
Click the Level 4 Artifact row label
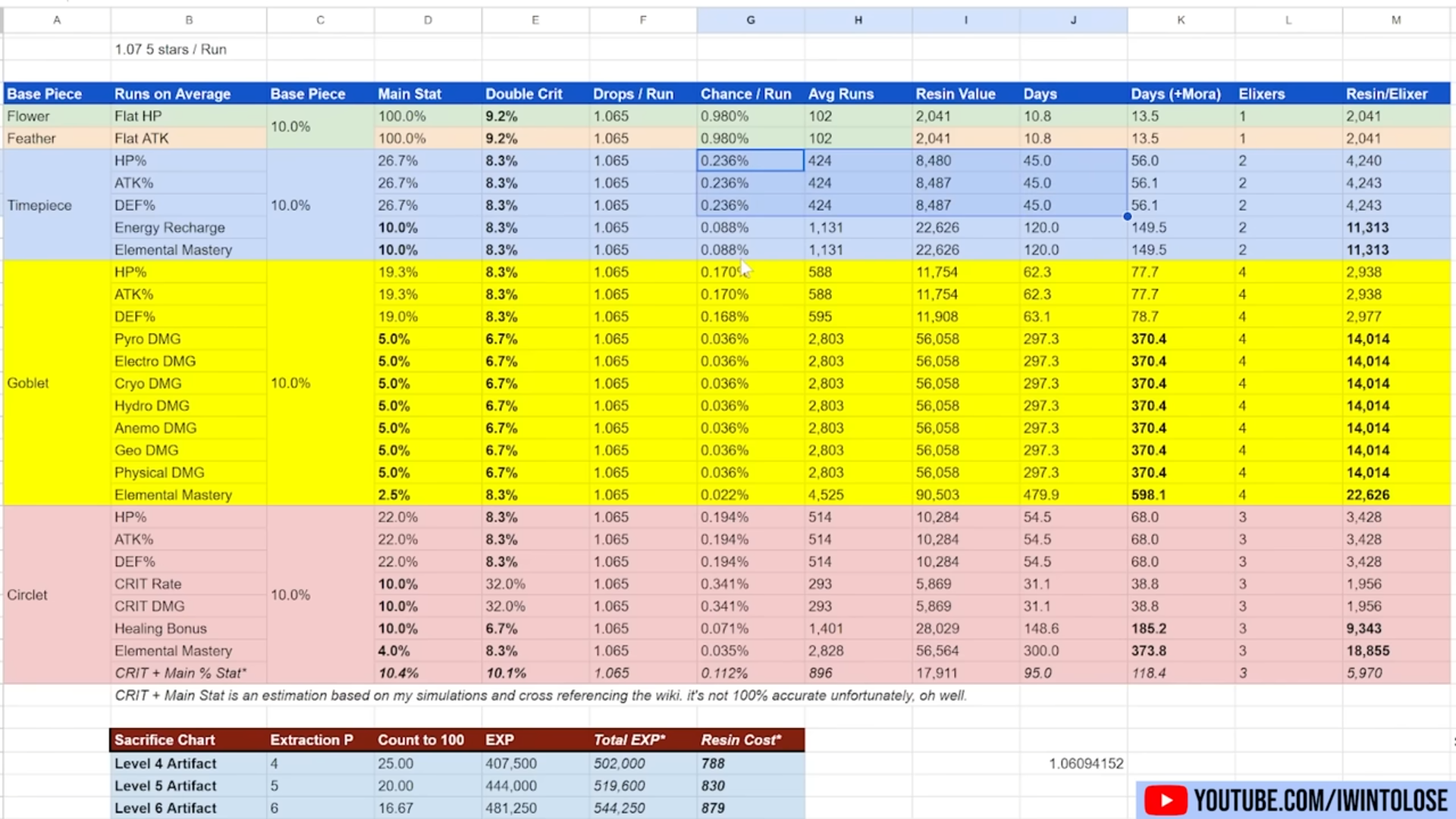click(165, 764)
